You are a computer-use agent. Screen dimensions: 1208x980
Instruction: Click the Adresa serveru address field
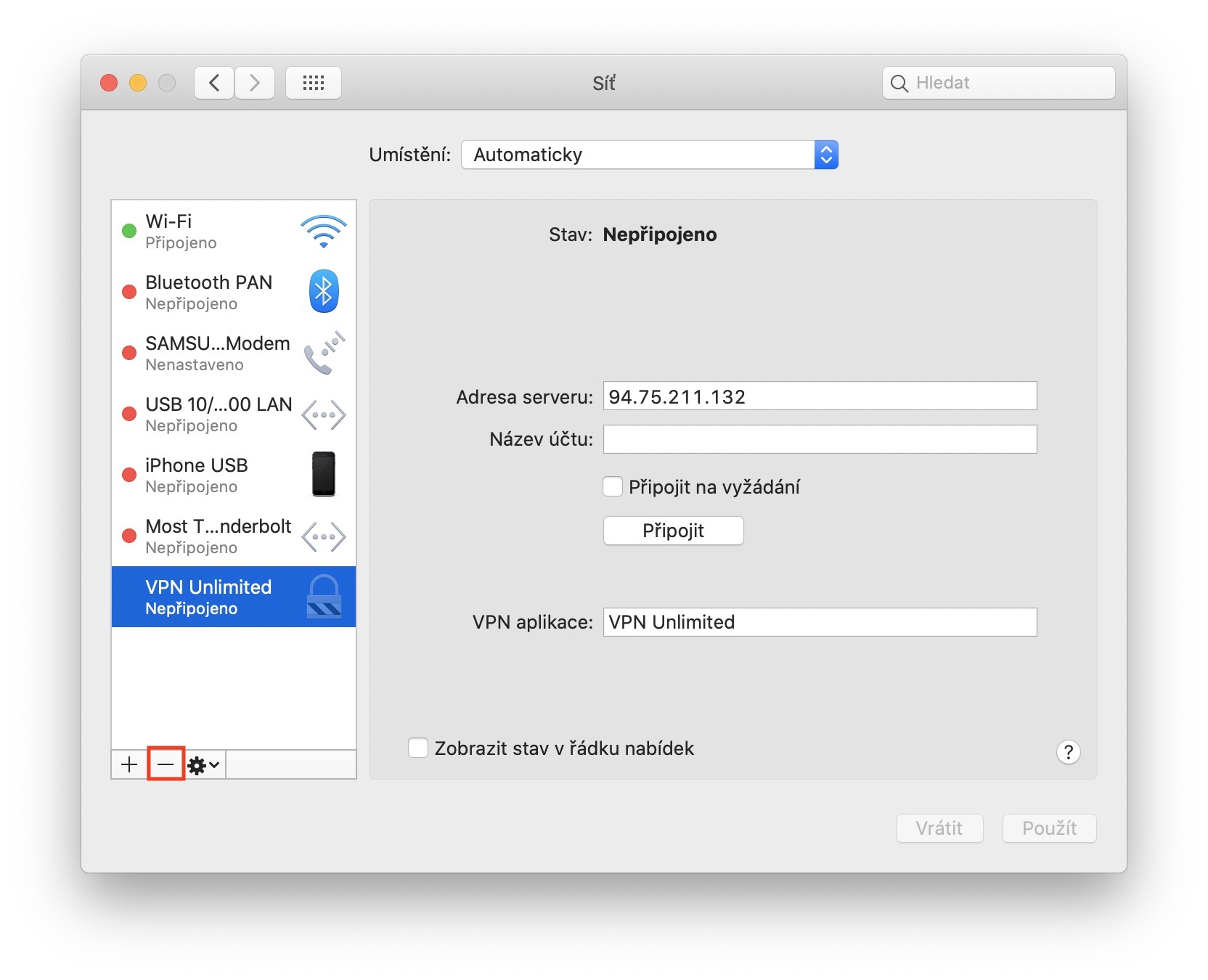(820, 396)
